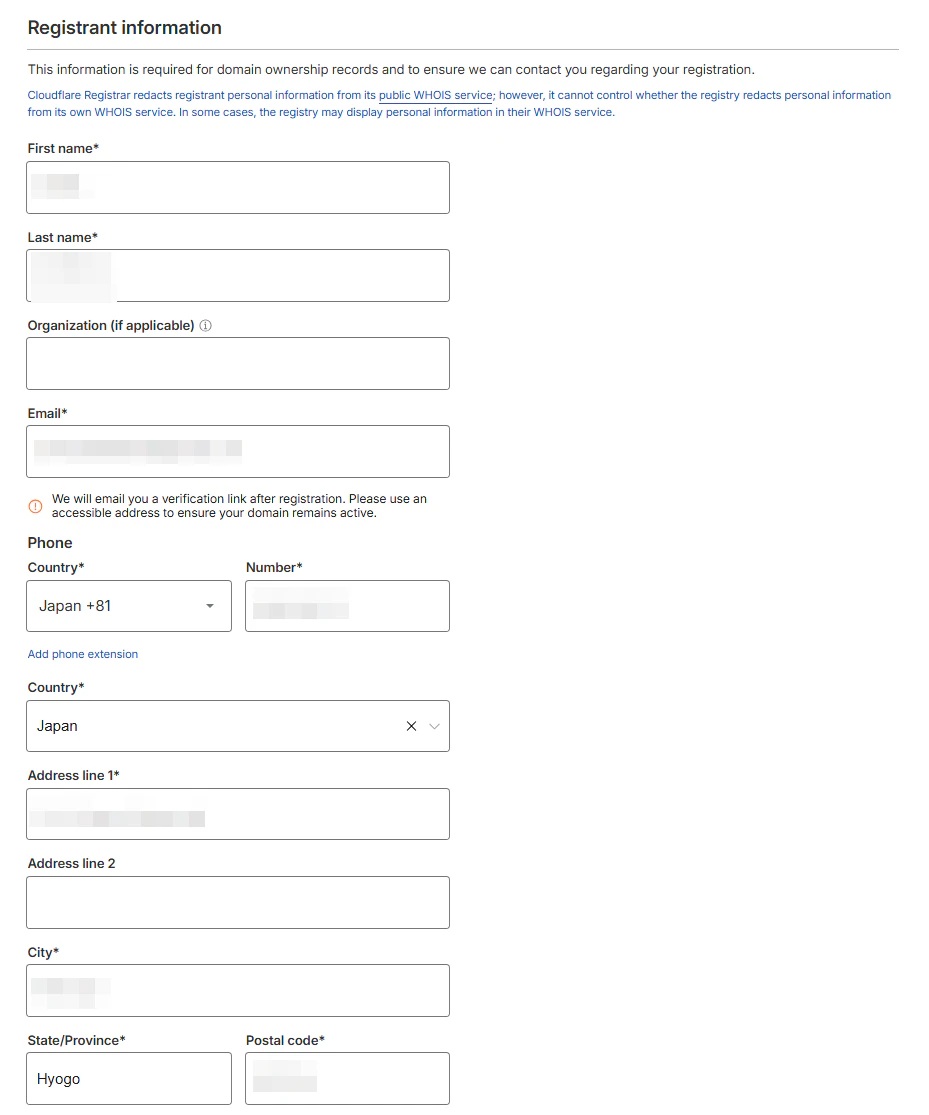
Task: Expand the address Country chevron
Action: tap(435, 726)
